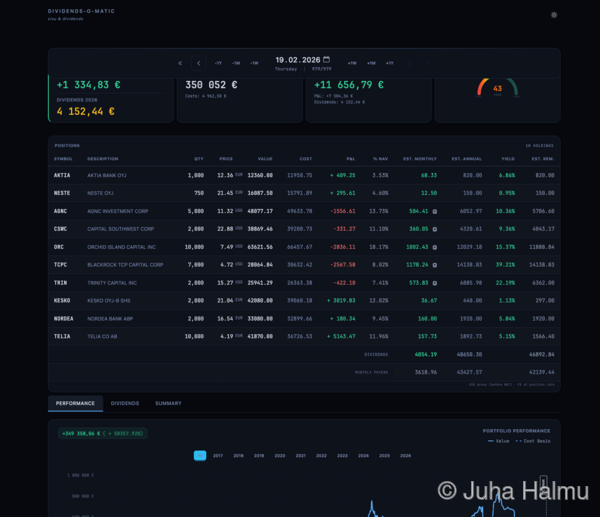The width and height of the screenshot is (600, 517).
Task: Open the Summary tab
Action: [x=168, y=403]
